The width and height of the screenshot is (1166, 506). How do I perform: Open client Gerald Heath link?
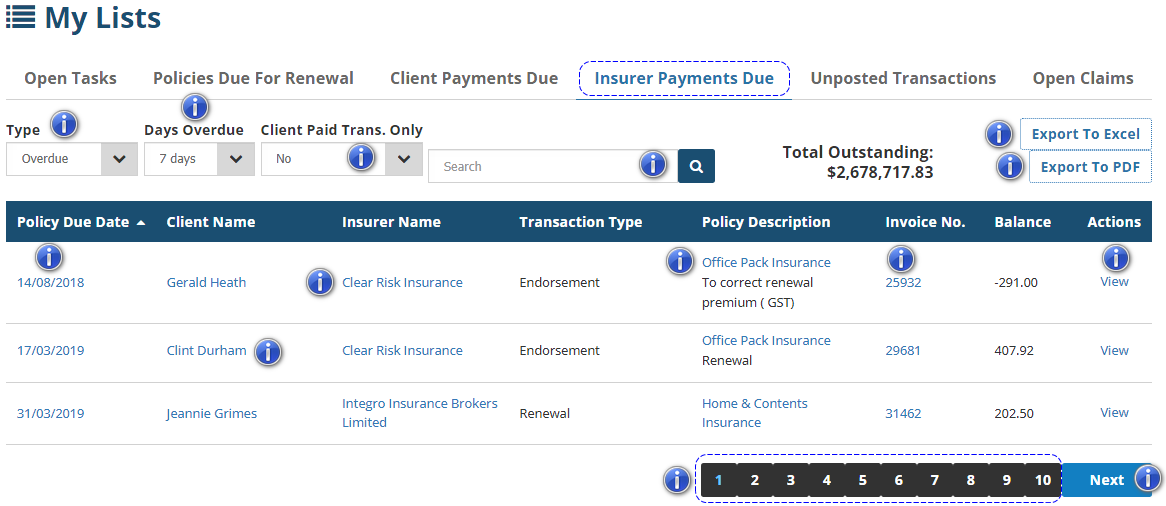(206, 282)
